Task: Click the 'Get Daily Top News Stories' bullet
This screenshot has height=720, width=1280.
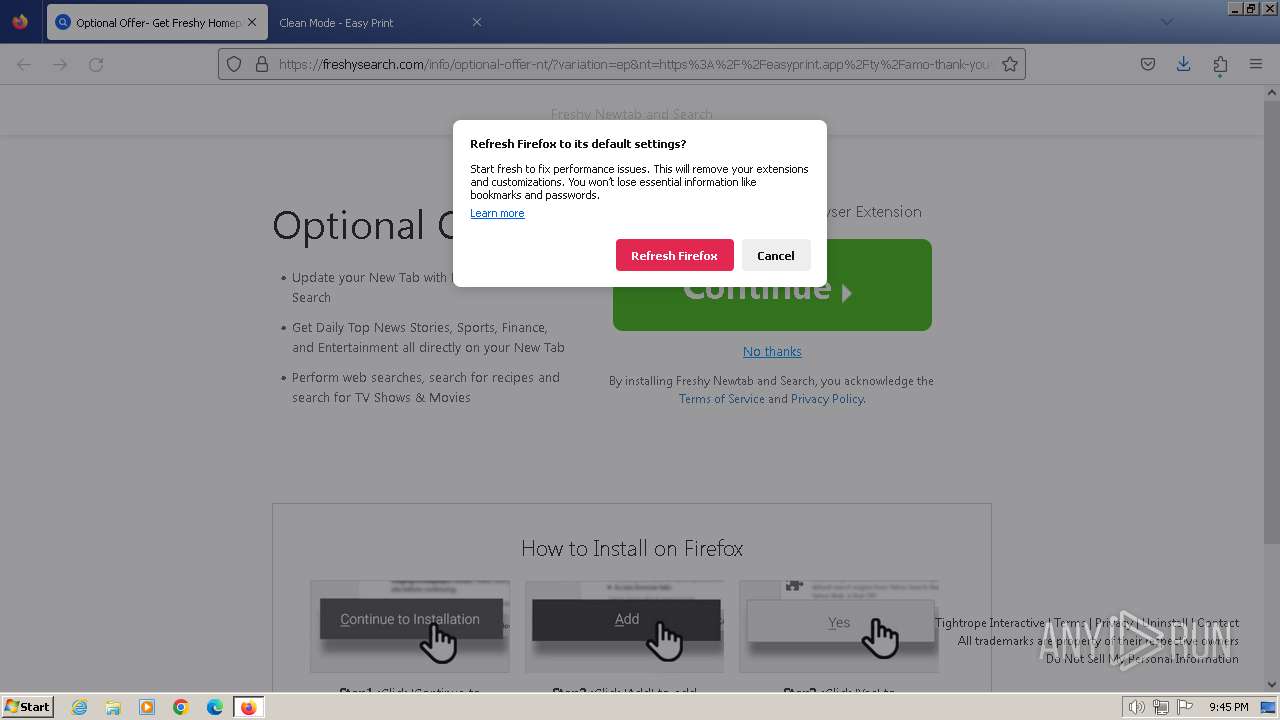Action: pos(428,337)
